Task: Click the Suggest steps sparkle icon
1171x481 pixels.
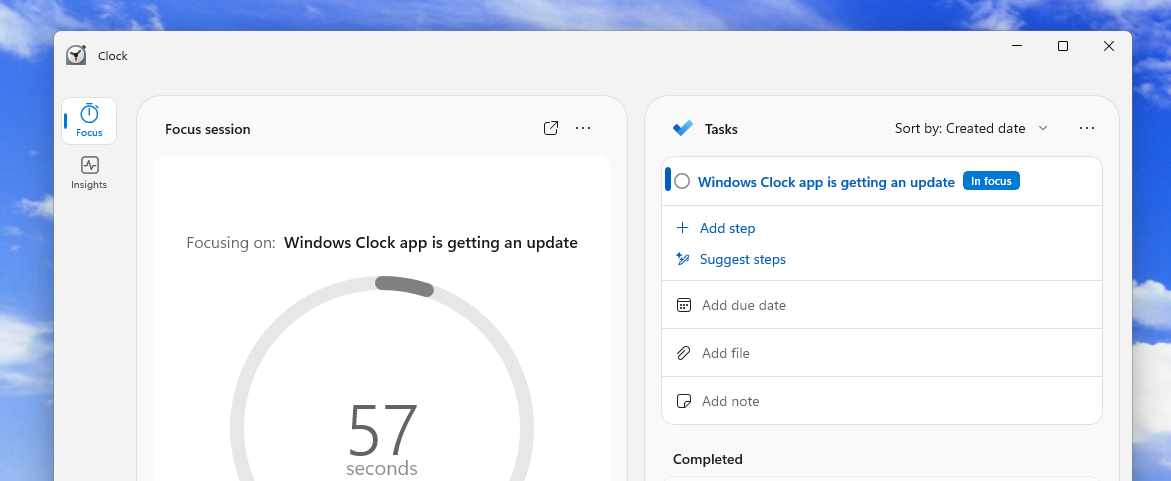Action: [683, 259]
